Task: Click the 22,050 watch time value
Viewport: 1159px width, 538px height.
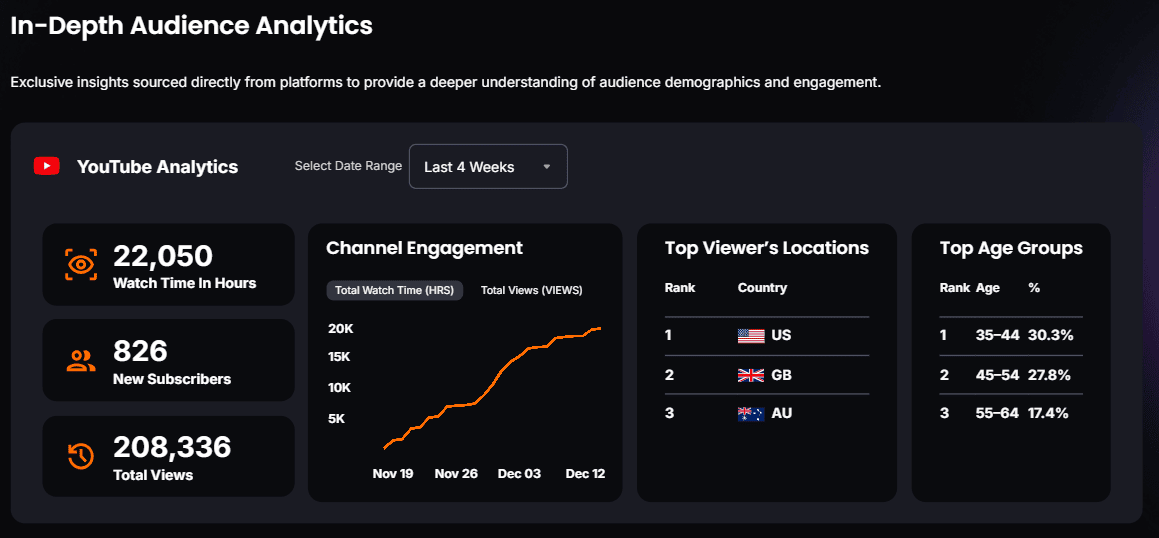Action: coord(163,256)
